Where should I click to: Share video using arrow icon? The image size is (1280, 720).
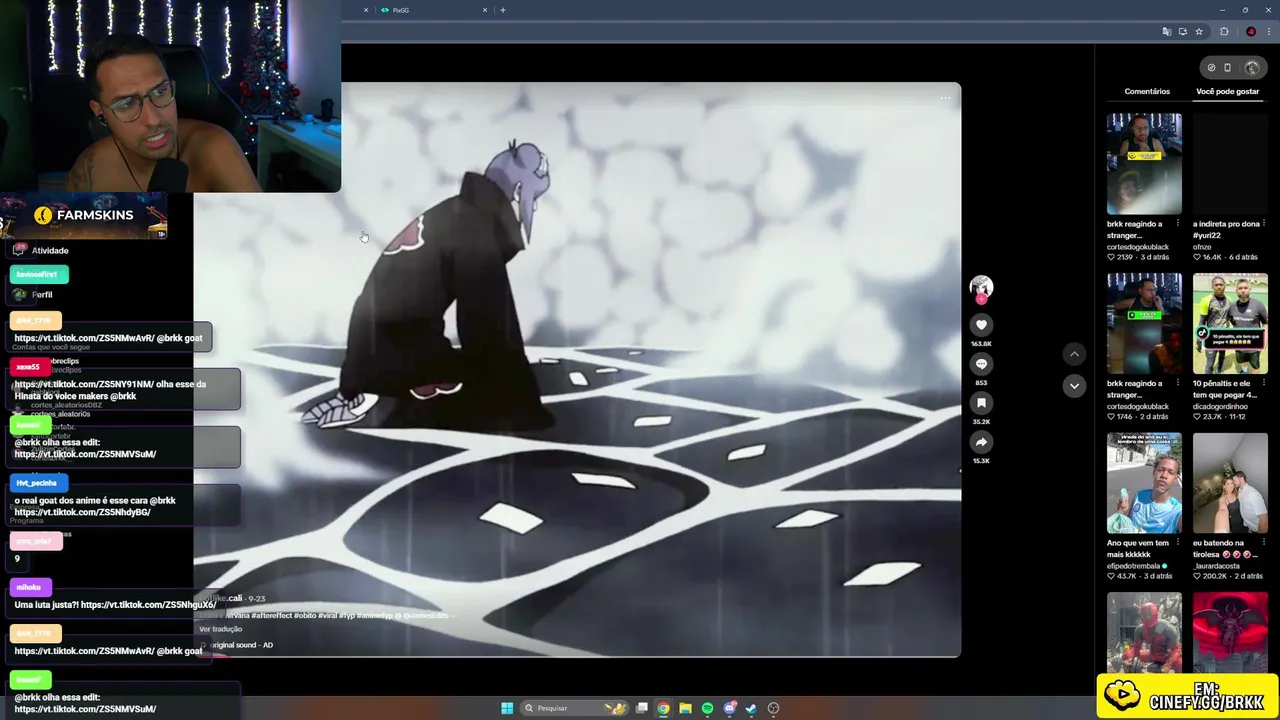pos(981,442)
